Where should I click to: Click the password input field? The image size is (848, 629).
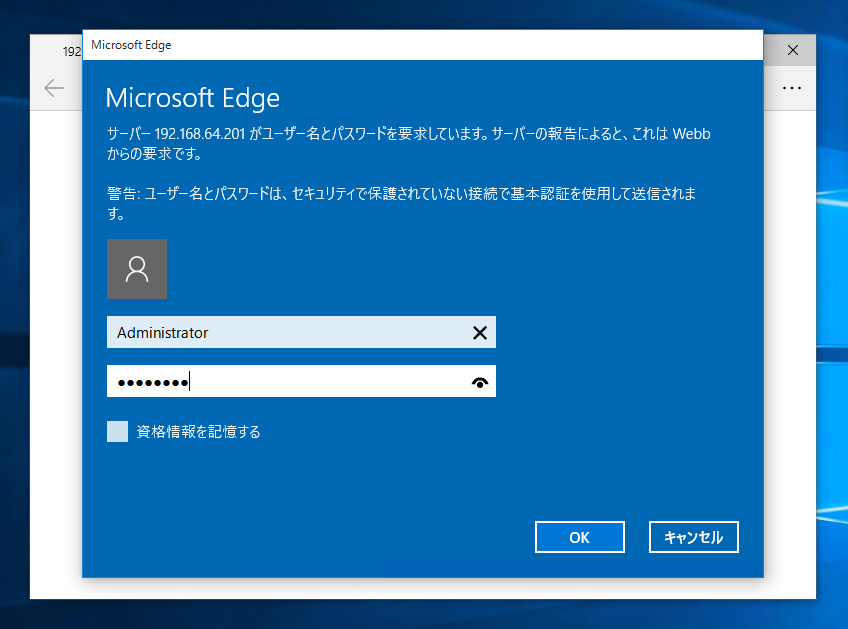coord(301,381)
